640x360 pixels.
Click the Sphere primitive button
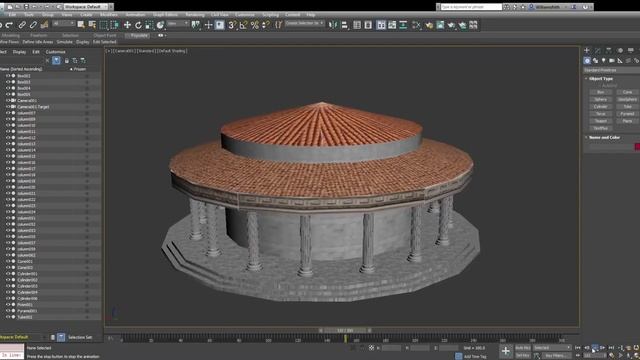coord(600,99)
